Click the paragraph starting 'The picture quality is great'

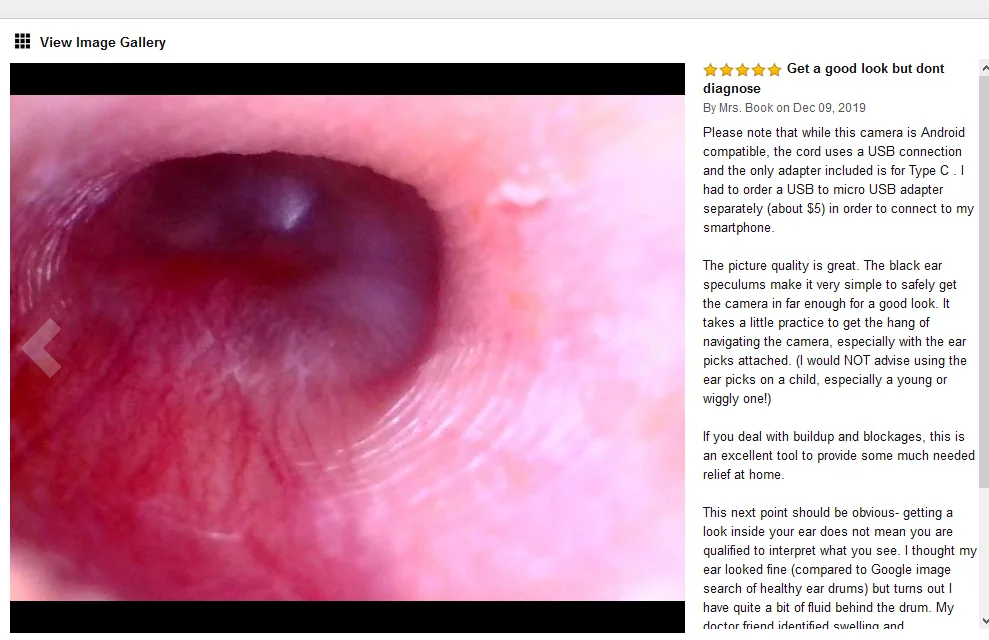tap(834, 332)
